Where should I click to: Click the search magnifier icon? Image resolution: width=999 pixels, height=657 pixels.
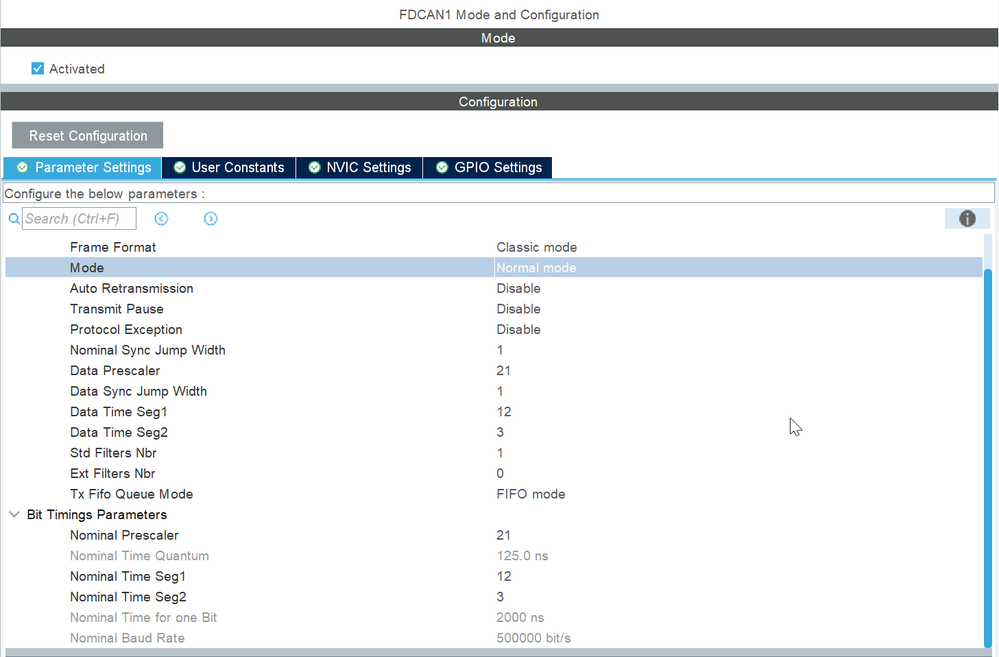[13, 219]
